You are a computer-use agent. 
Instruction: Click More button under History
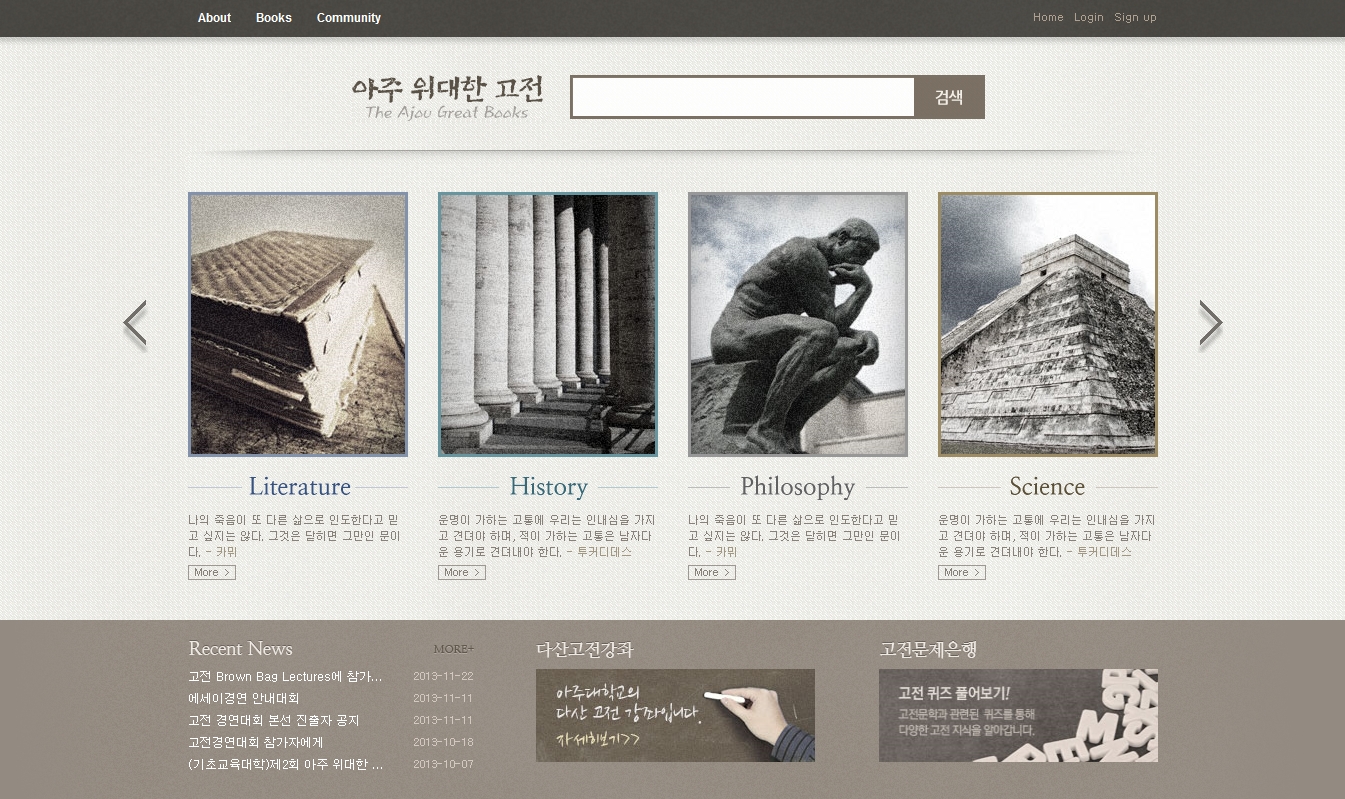[462, 573]
